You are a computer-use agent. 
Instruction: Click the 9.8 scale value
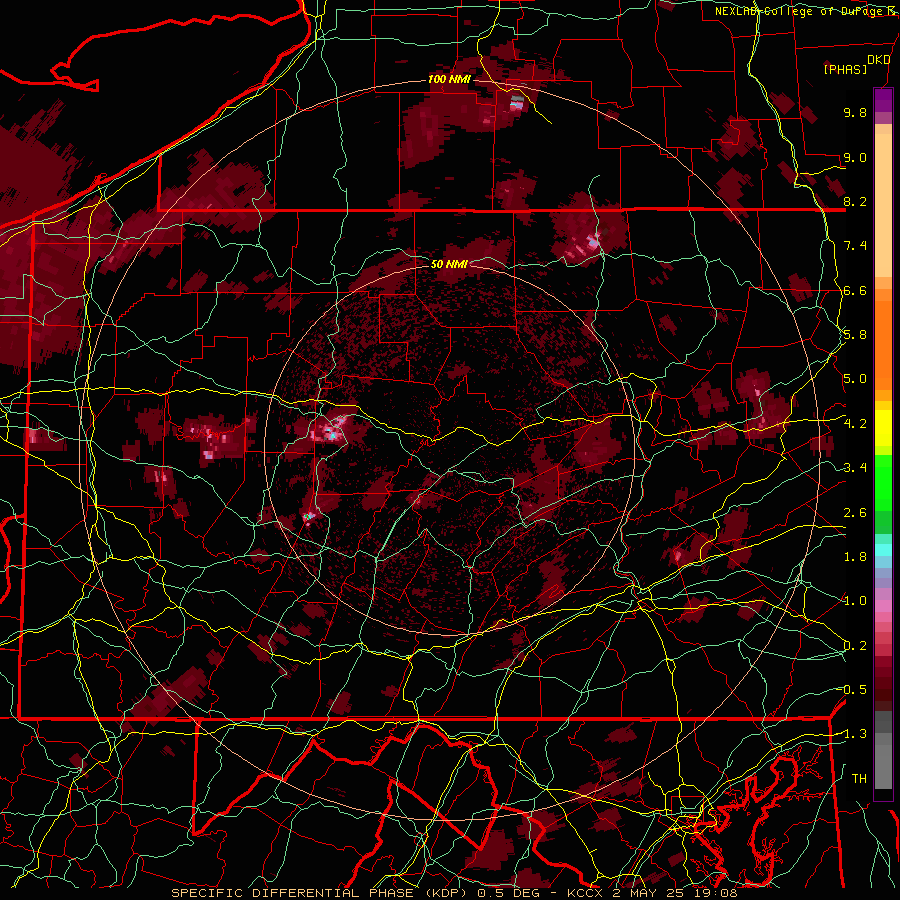(x=855, y=113)
